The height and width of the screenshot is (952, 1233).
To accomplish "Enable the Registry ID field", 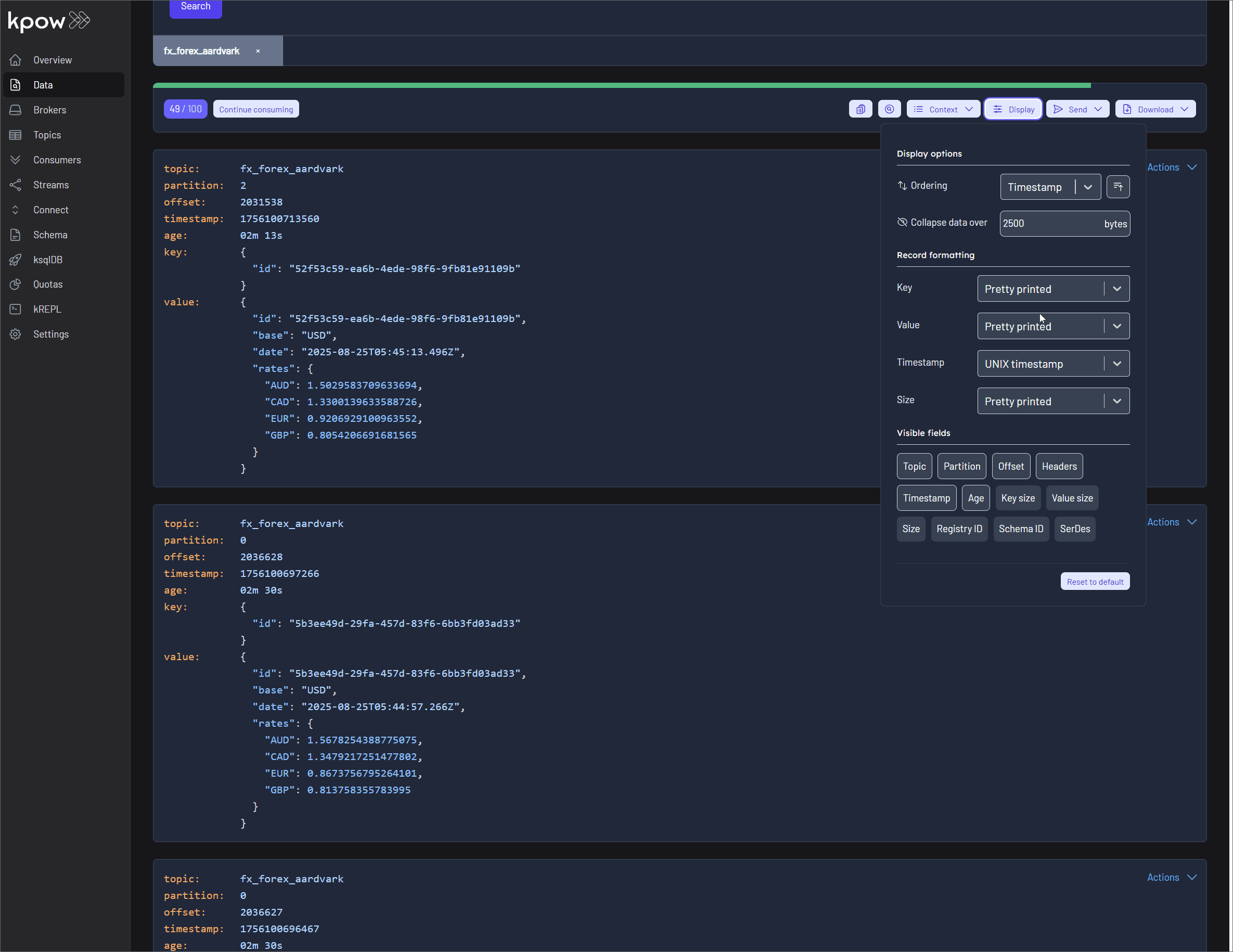I will point(959,529).
